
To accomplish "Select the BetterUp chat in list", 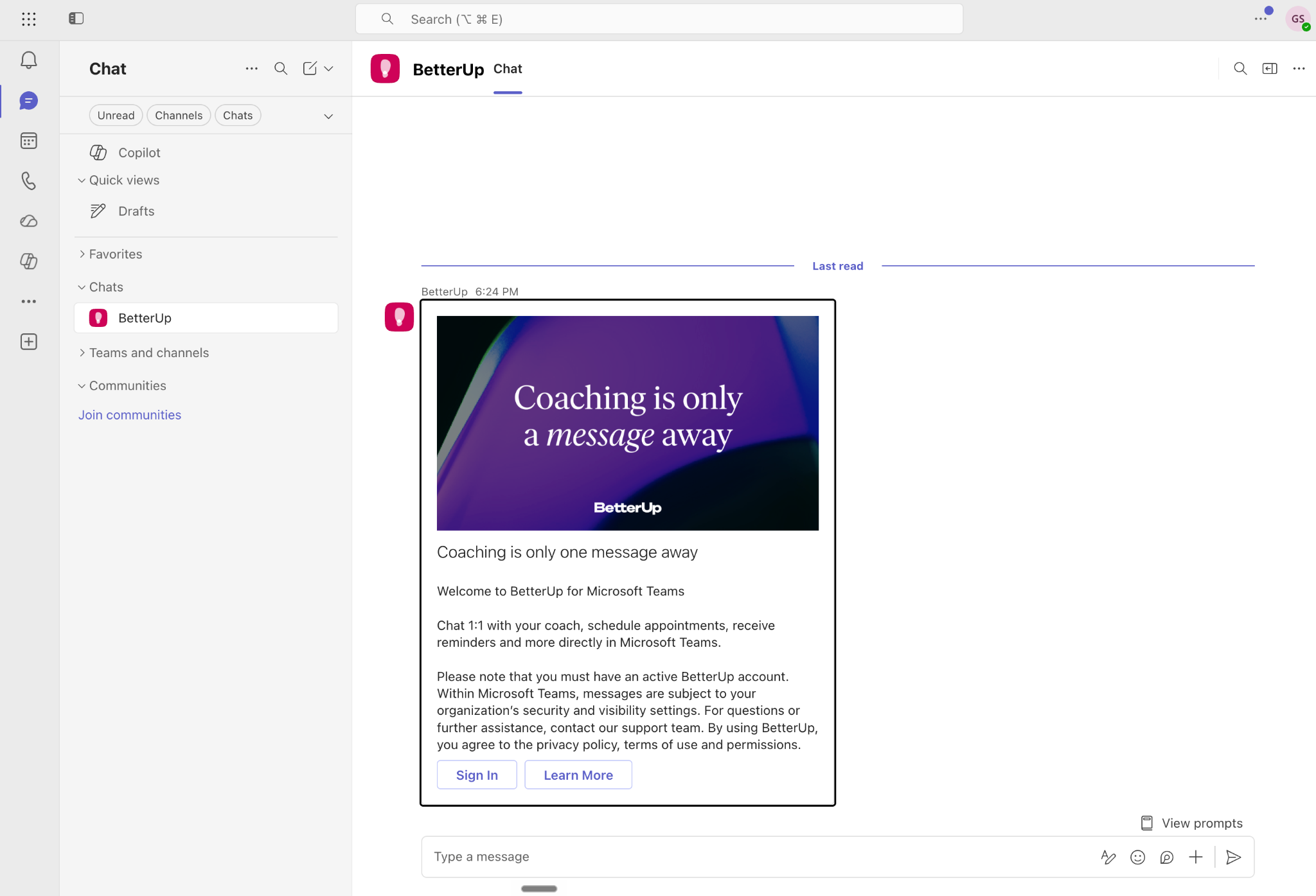I will coord(206,318).
